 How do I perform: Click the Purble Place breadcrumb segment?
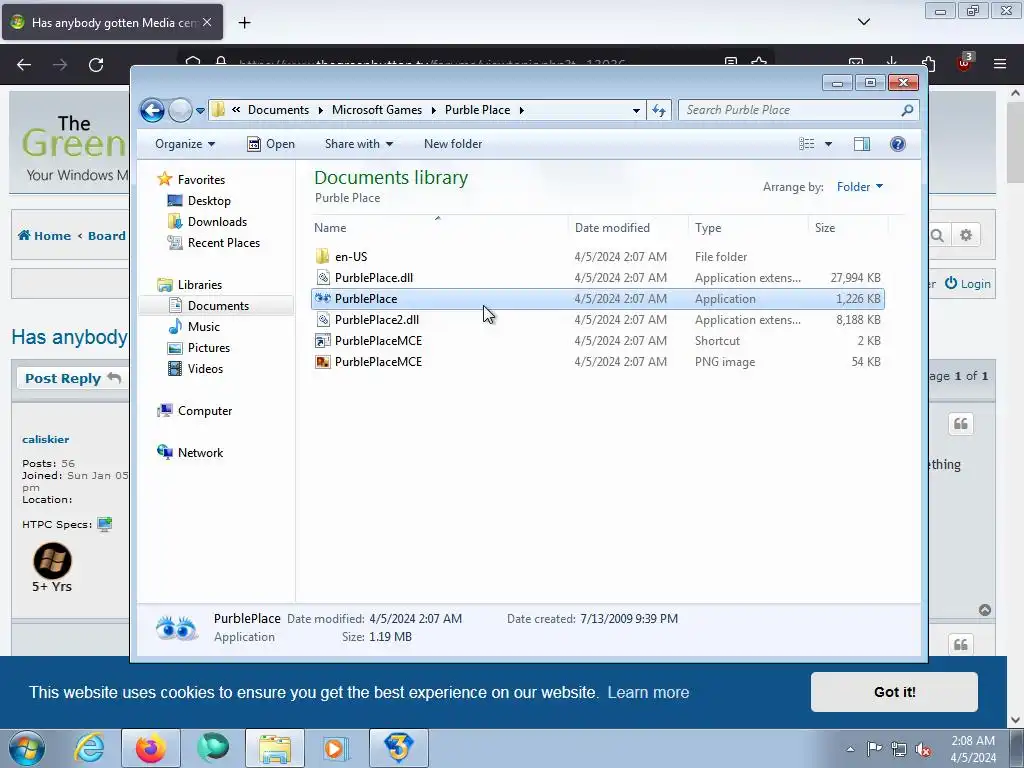(477, 110)
